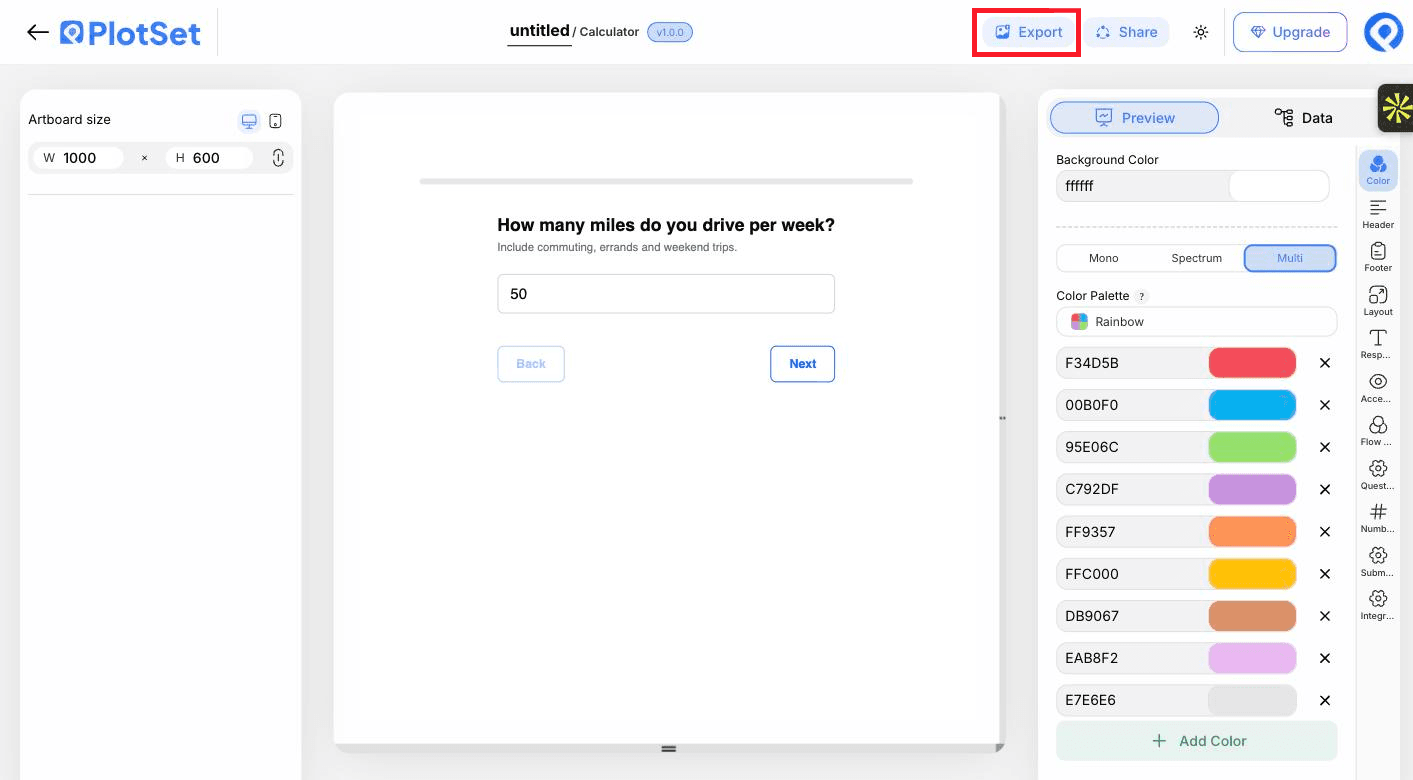Click the v1.0.0 version badge

tap(670, 32)
